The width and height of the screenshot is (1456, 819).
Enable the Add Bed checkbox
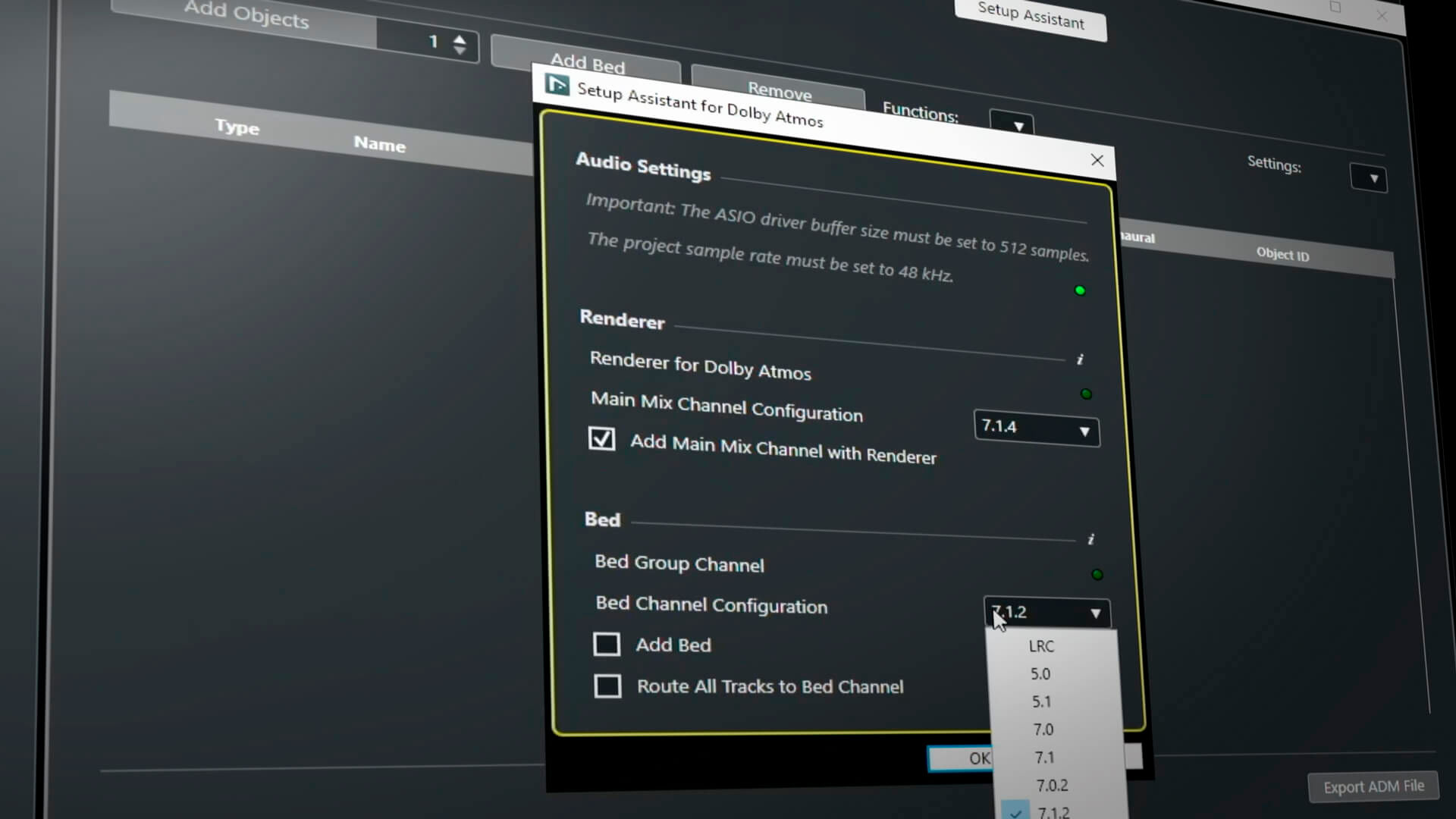[x=607, y=644]
